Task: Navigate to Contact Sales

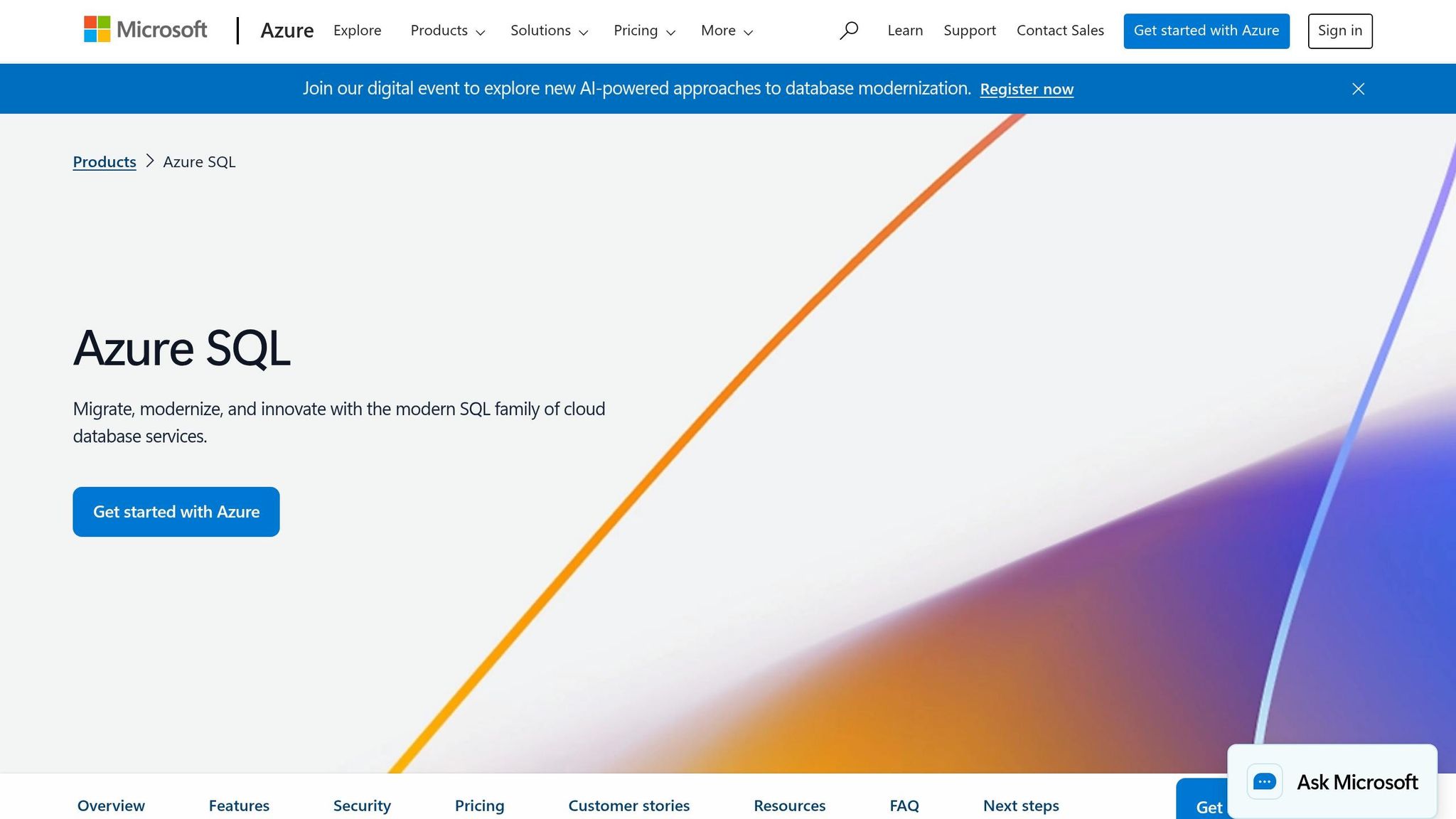Action: (1060, 30)
